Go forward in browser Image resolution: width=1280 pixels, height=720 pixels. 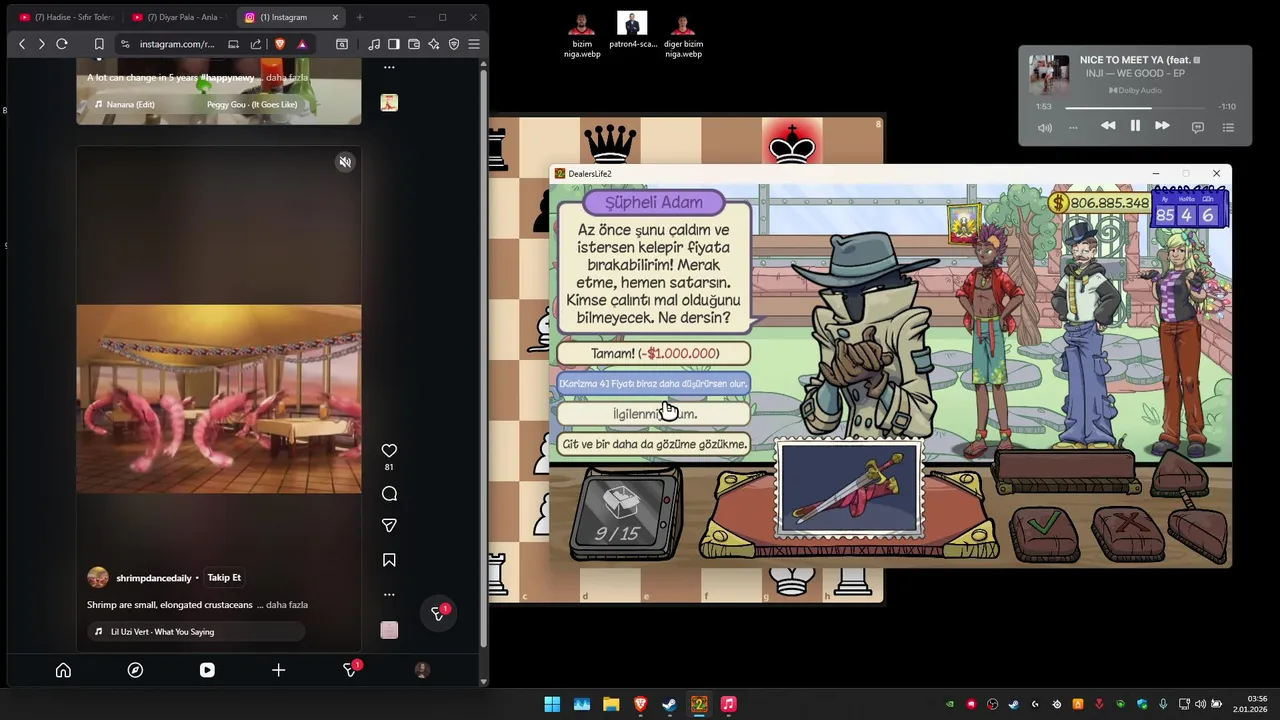41,44
